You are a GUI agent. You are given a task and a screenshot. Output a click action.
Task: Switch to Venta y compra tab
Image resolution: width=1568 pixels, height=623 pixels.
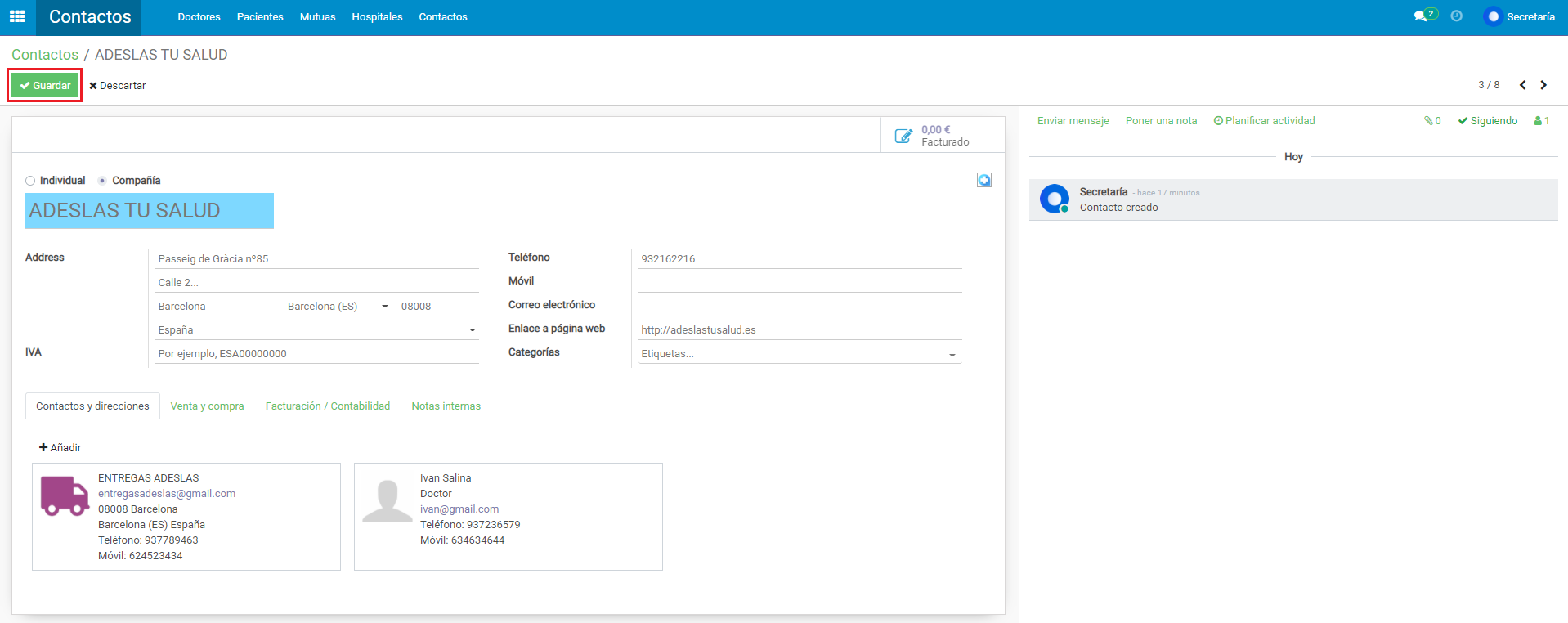(x=208, y=406)
